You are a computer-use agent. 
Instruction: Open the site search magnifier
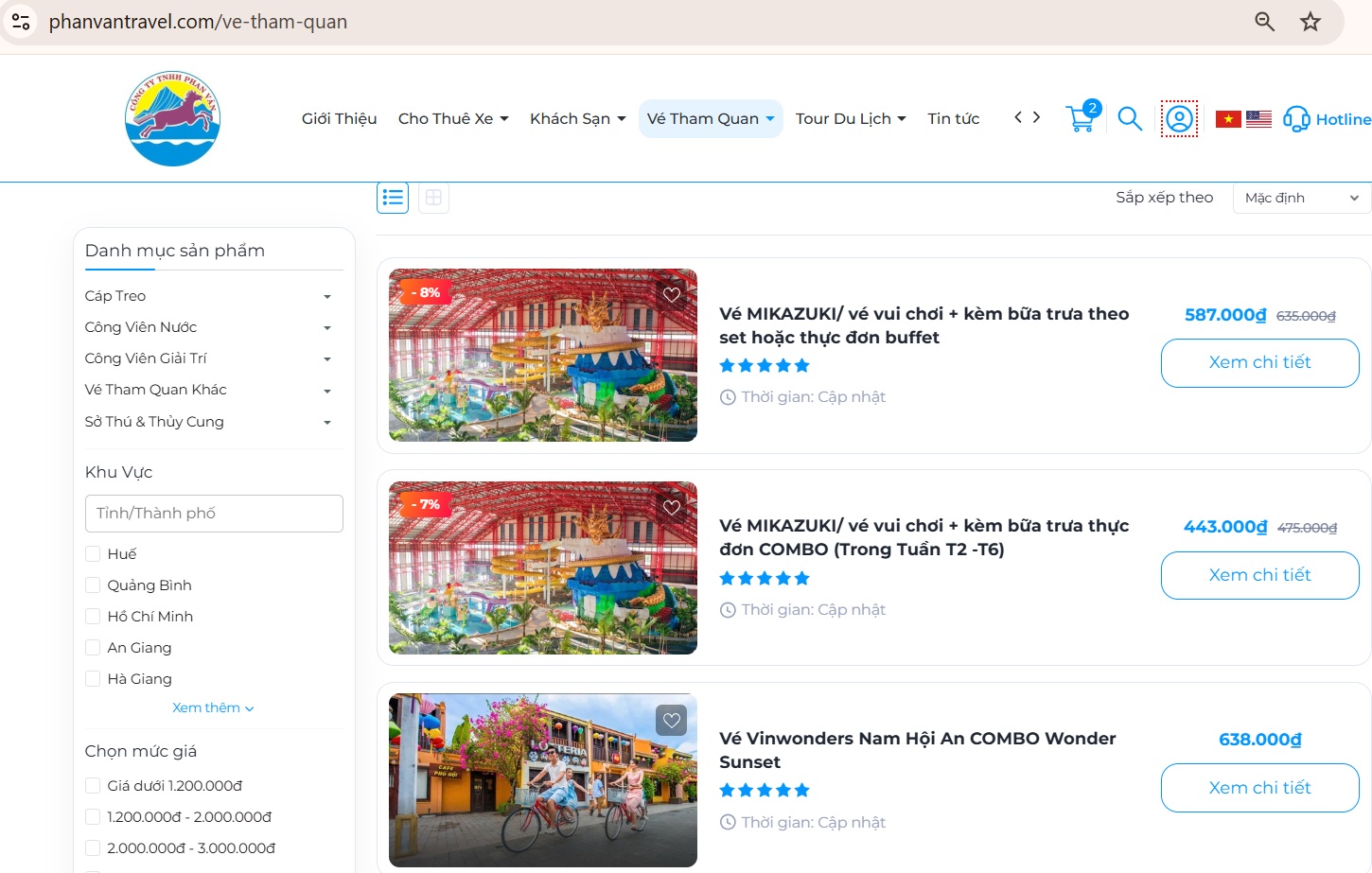point(1129,119)
